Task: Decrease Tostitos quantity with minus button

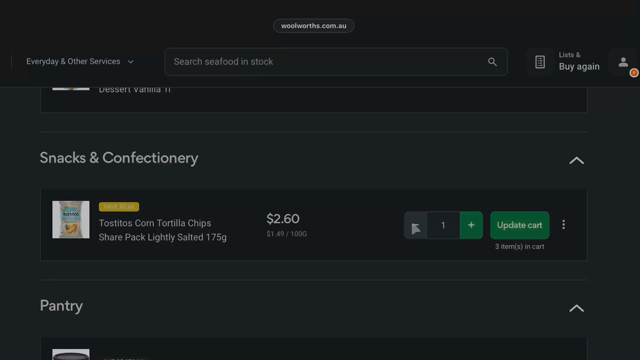Action: click(416, 225)
